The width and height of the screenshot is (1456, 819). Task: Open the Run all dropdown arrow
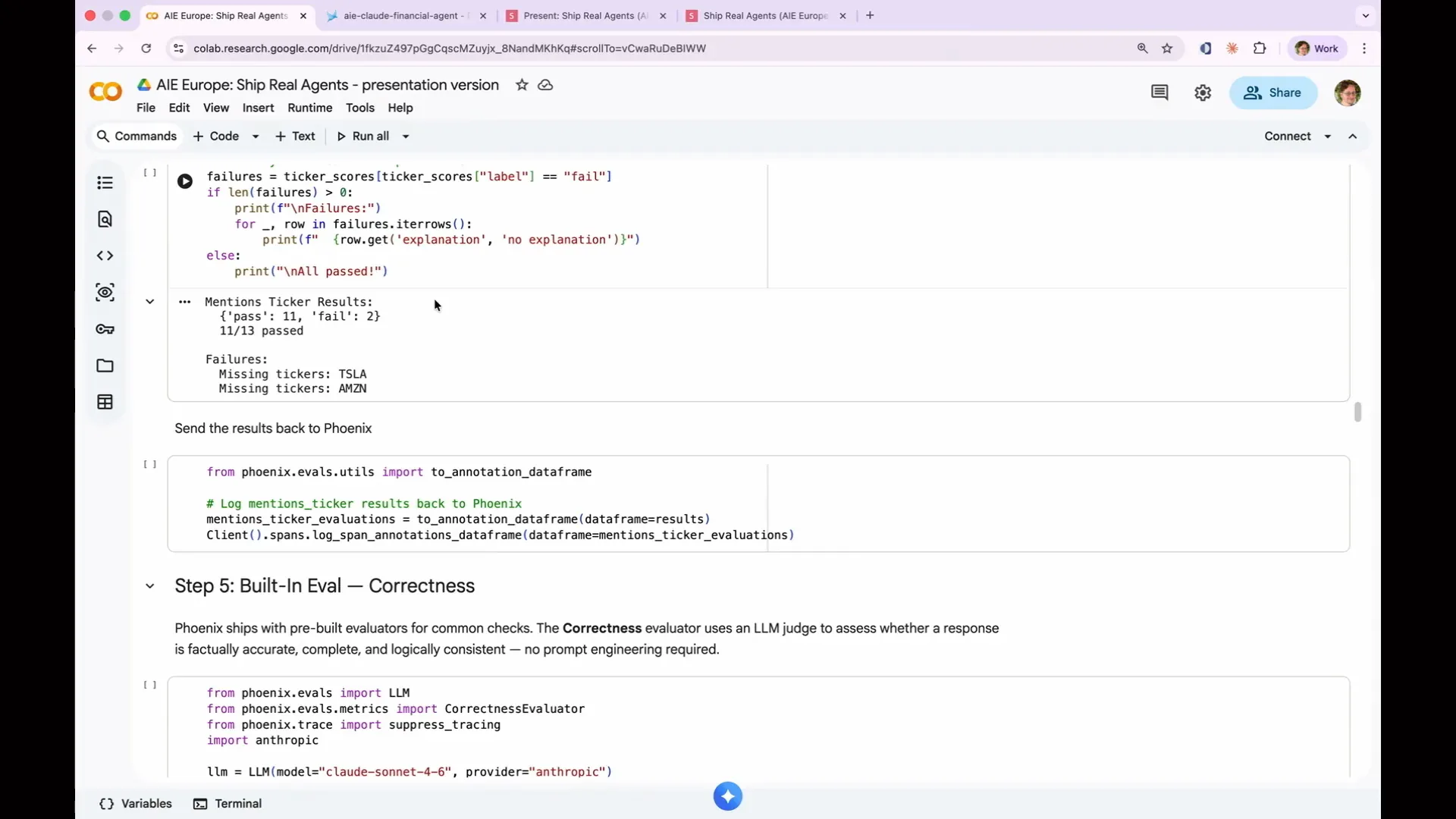[406, 136]
